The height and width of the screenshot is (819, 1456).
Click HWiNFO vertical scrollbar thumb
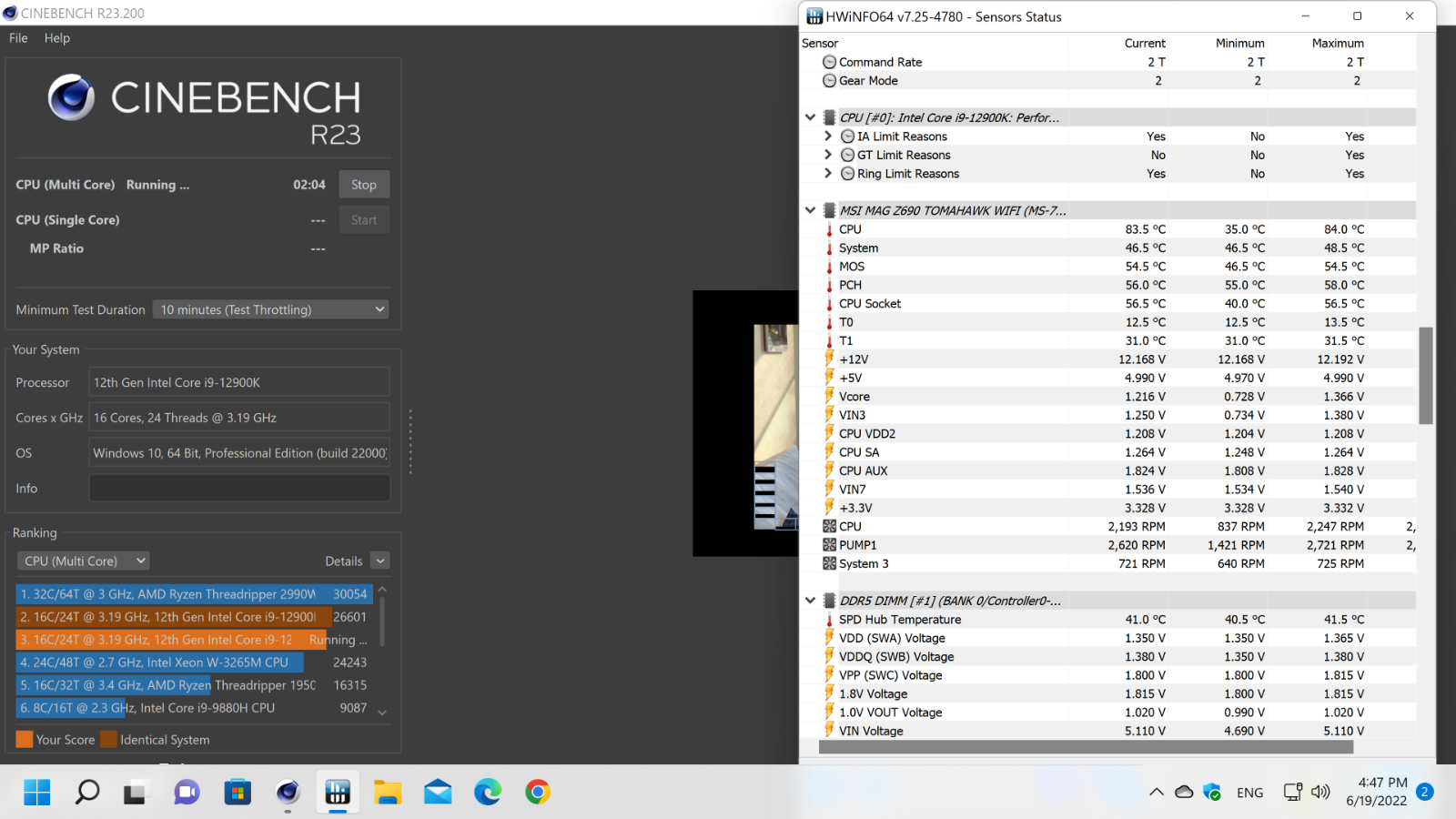(1426, 376)
